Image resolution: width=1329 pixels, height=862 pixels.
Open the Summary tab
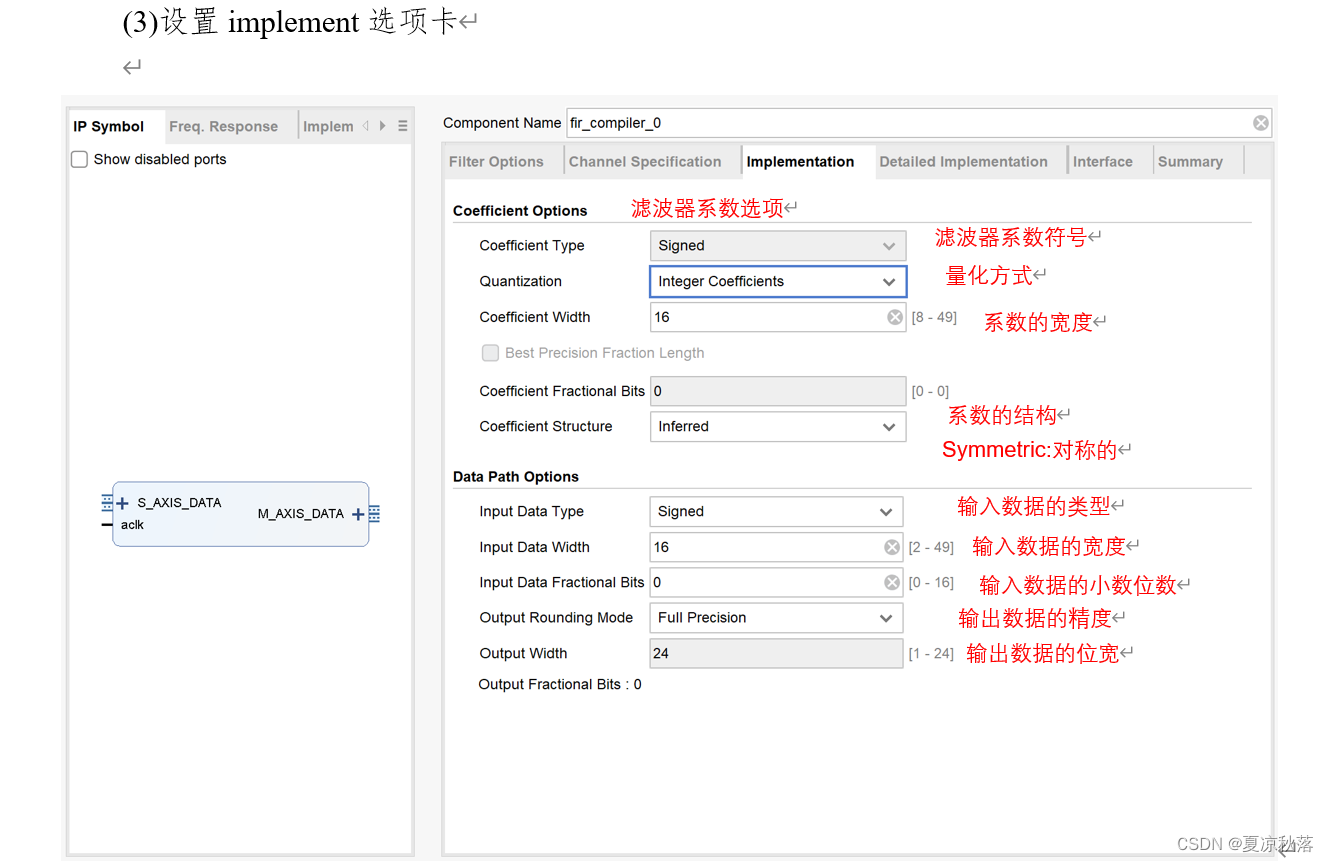[1190, 161]
